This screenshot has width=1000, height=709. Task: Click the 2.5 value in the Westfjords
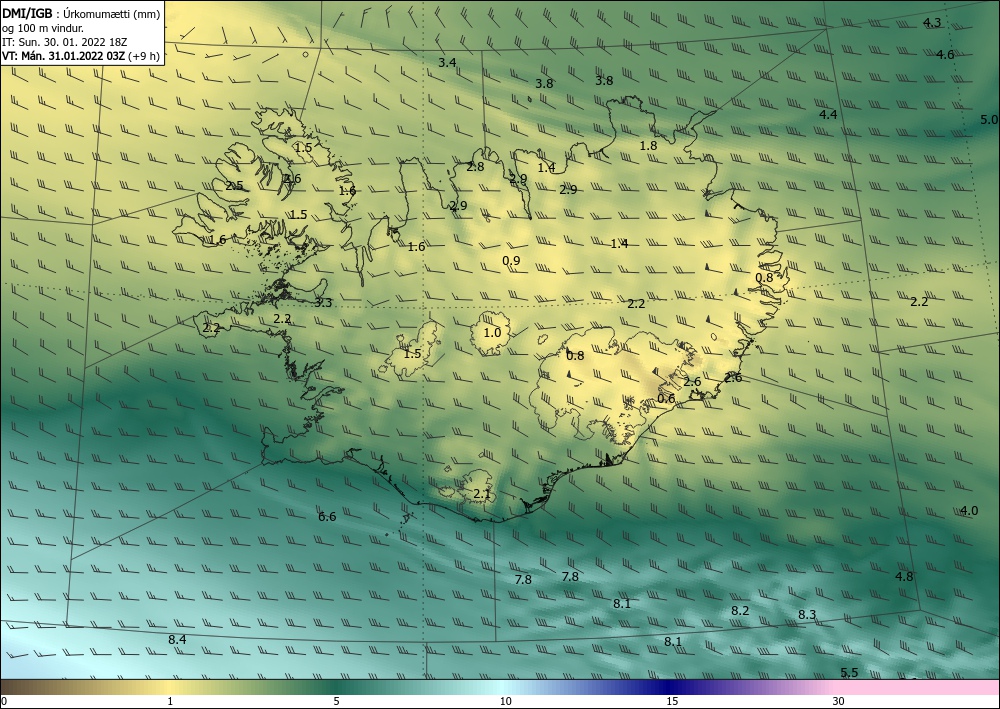coord(234,186)
